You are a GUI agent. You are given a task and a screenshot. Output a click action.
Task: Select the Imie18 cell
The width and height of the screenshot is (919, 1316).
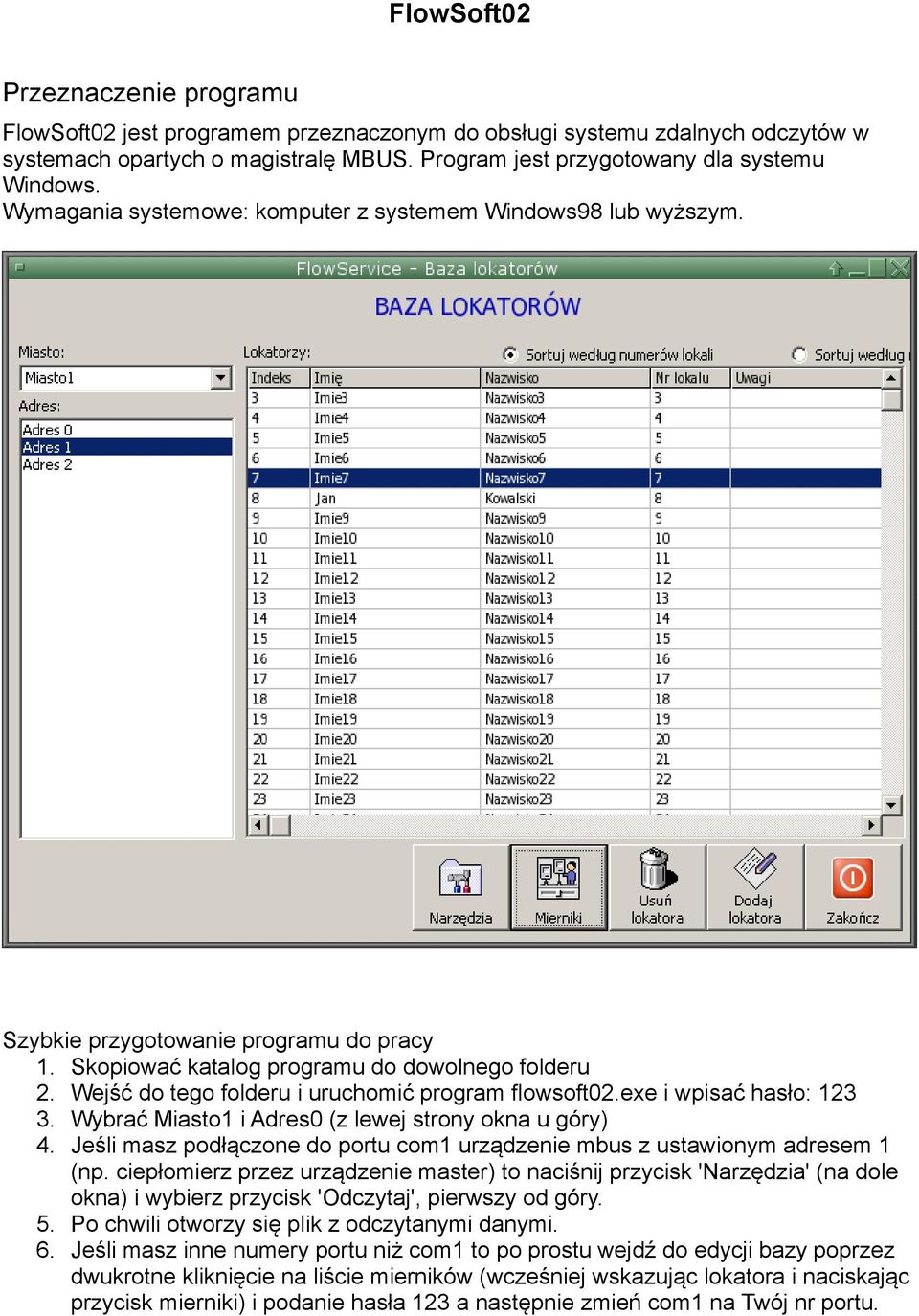coord(394,699)
